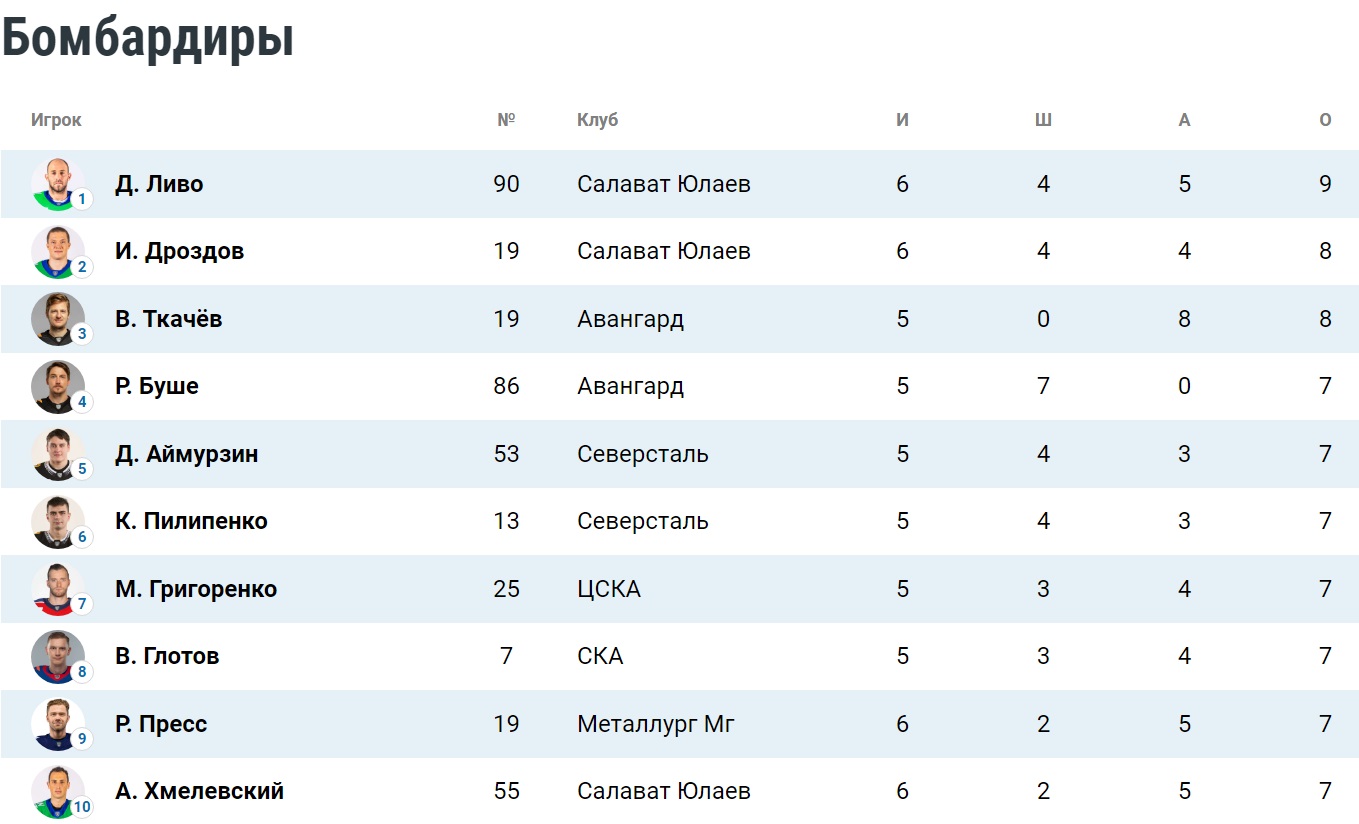Open Авангард club in Ткачёв row

pos(630,319)
